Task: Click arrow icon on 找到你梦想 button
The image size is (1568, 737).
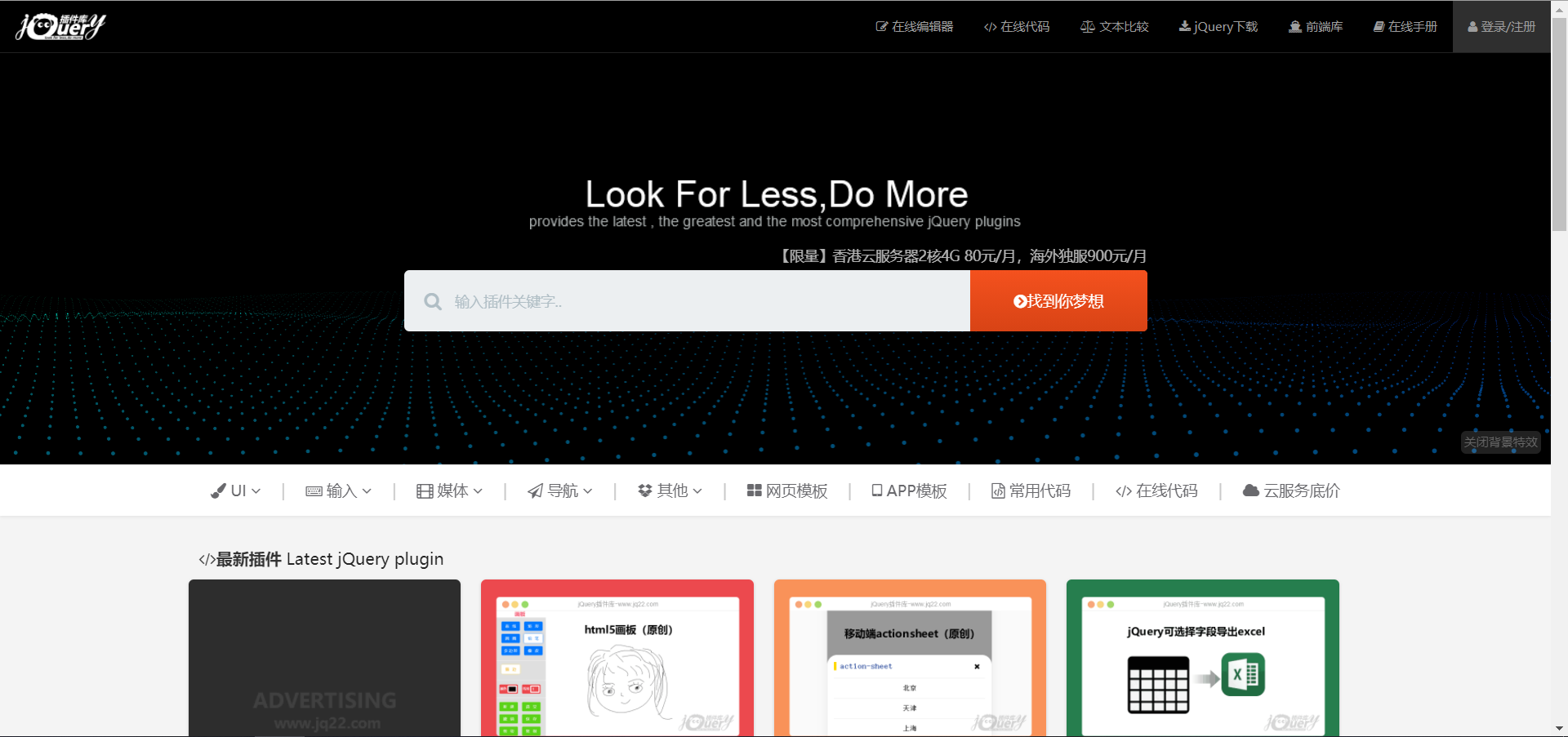Action: point(1020,301)
